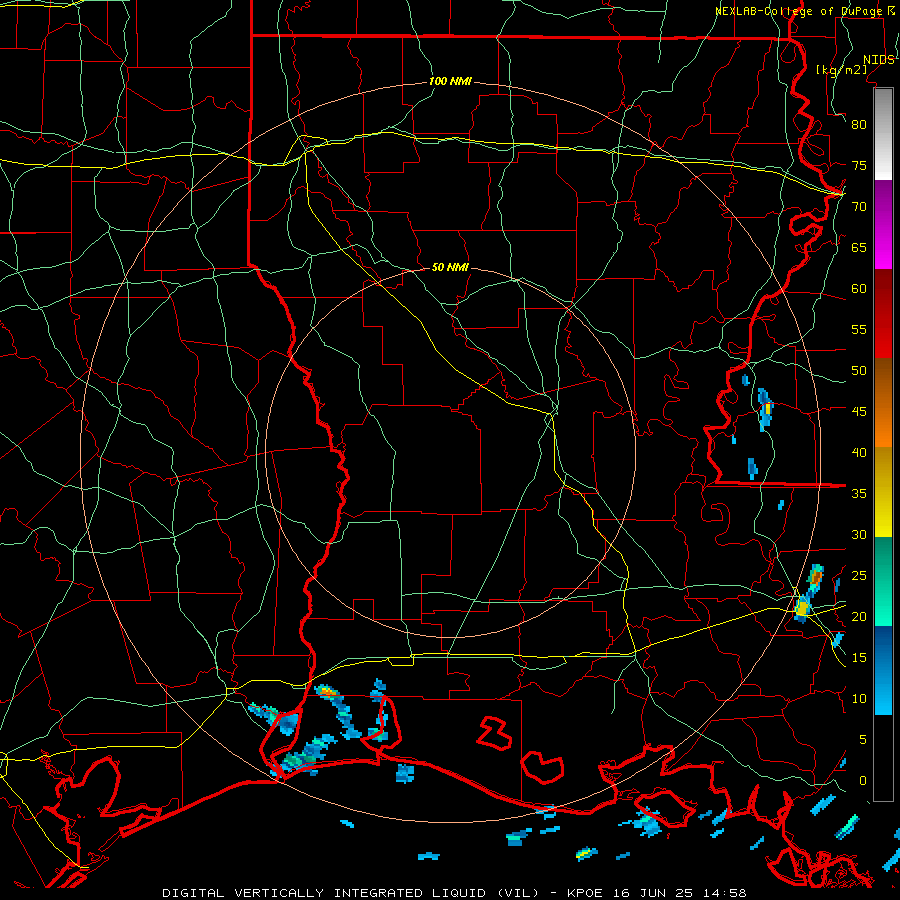This screenshot has height=900, width=900.
Task: Click the "[kg/m2]" units label
Action: tap(841, 69)
